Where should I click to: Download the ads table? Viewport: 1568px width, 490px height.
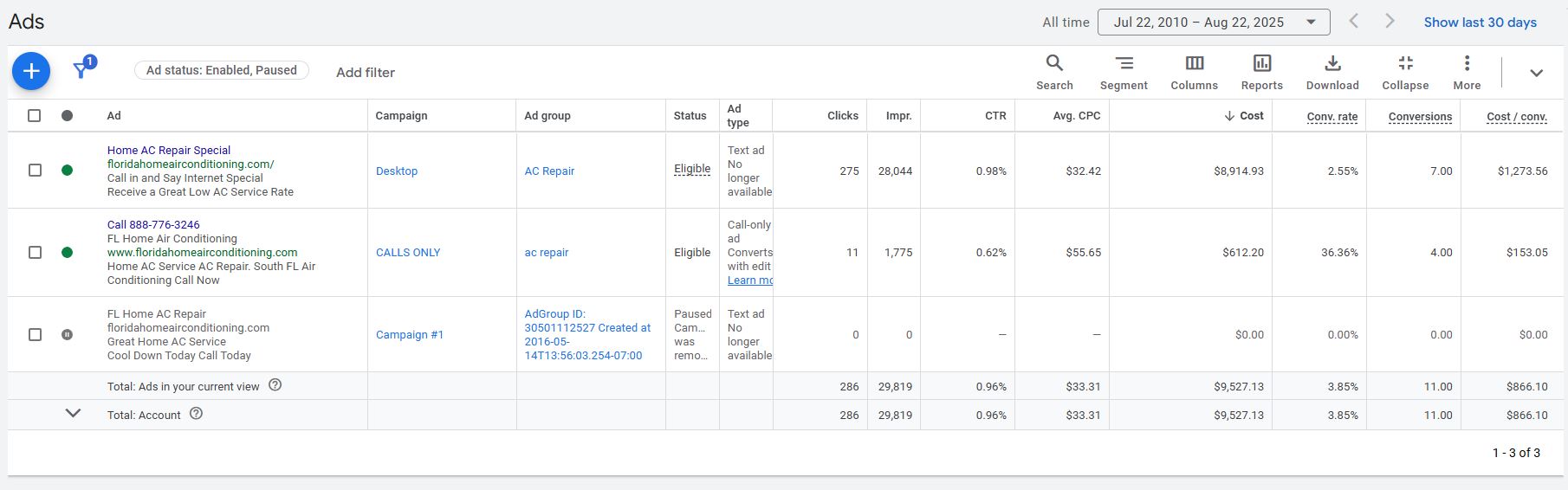(1332, 72)
